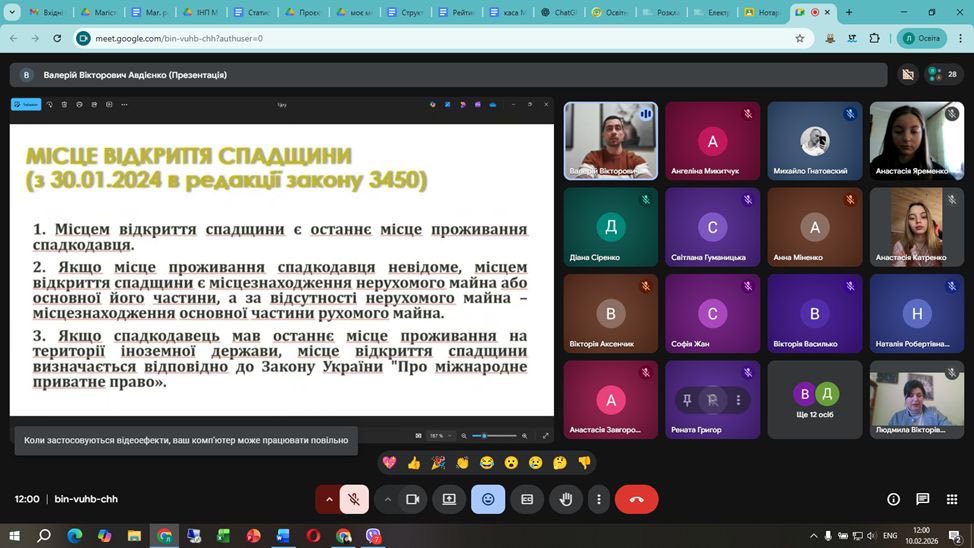974x548 pixels.
Task: Open Excel from the taskbar
Action: [224, 536]
